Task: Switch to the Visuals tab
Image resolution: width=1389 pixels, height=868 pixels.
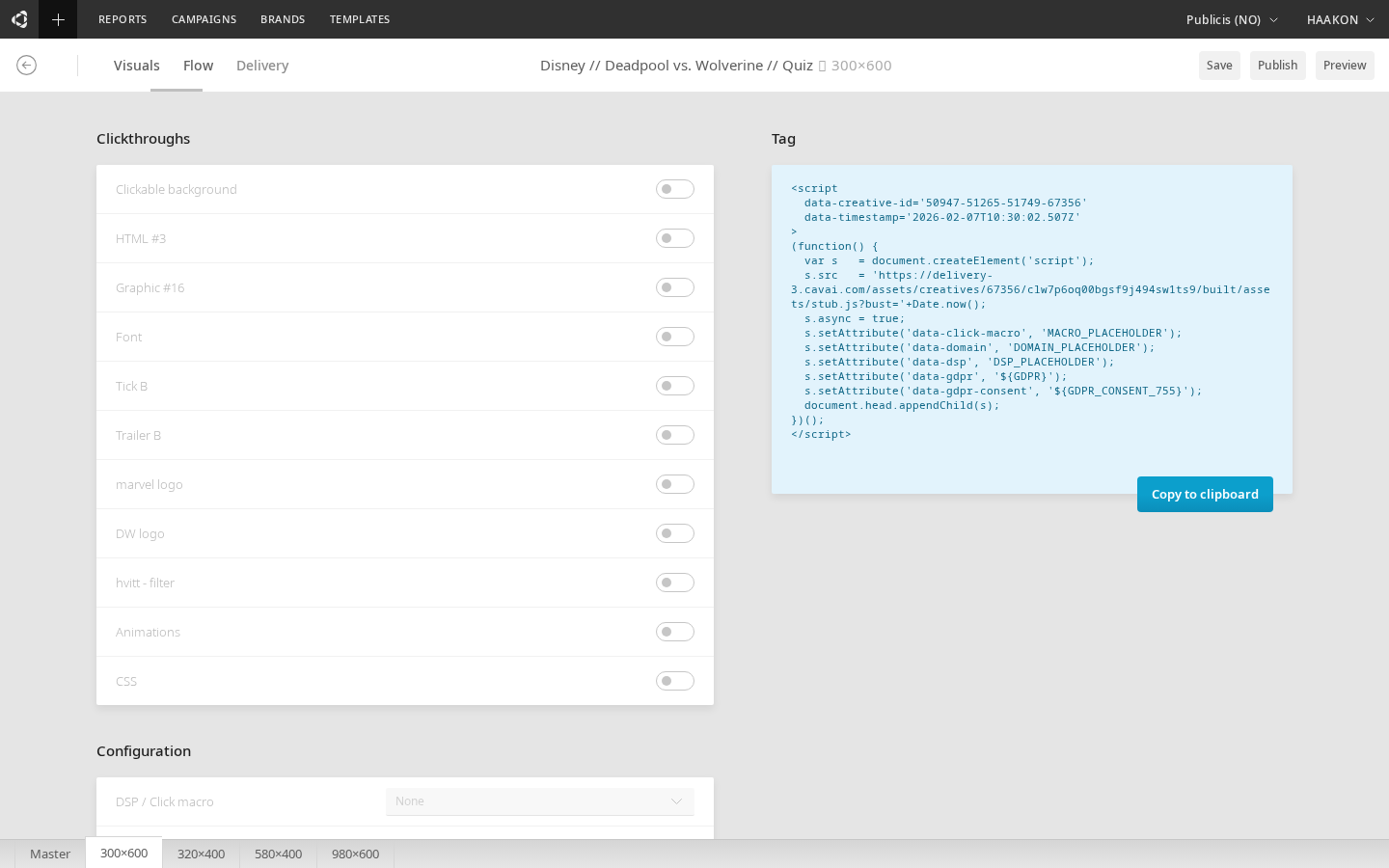Action: coord(136,66)
